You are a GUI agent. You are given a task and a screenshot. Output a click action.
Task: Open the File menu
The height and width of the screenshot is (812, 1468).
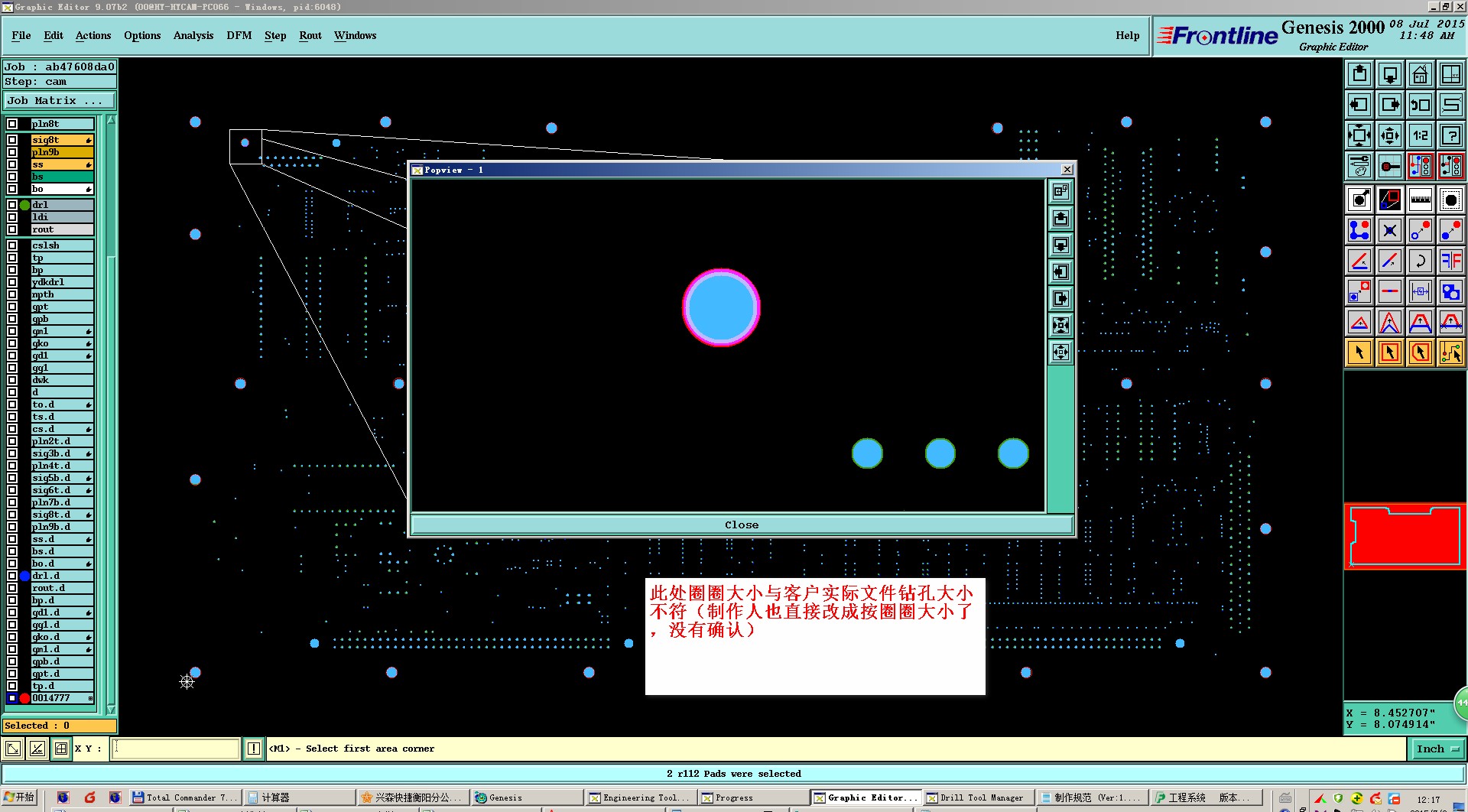(21, 35)
